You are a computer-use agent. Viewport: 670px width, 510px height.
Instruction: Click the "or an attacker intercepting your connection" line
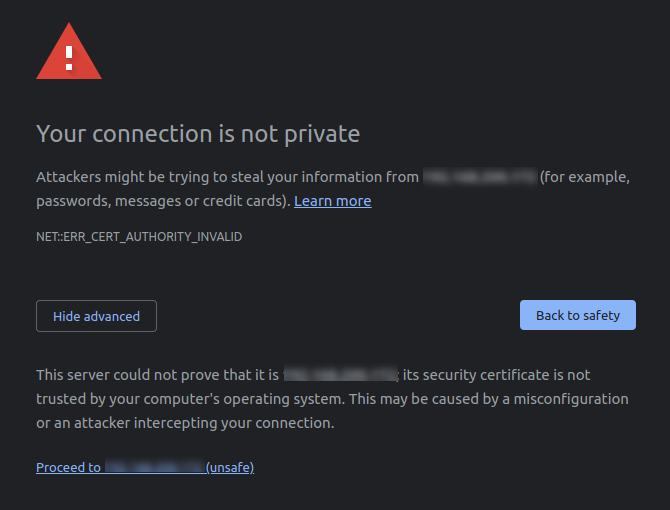(x=185, y=423)
